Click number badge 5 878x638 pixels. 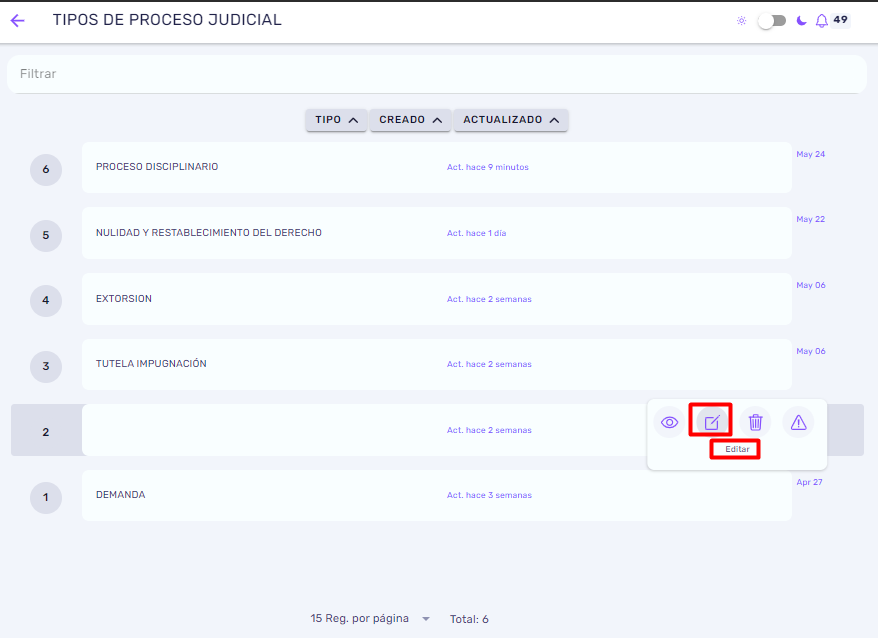[46, 235]
